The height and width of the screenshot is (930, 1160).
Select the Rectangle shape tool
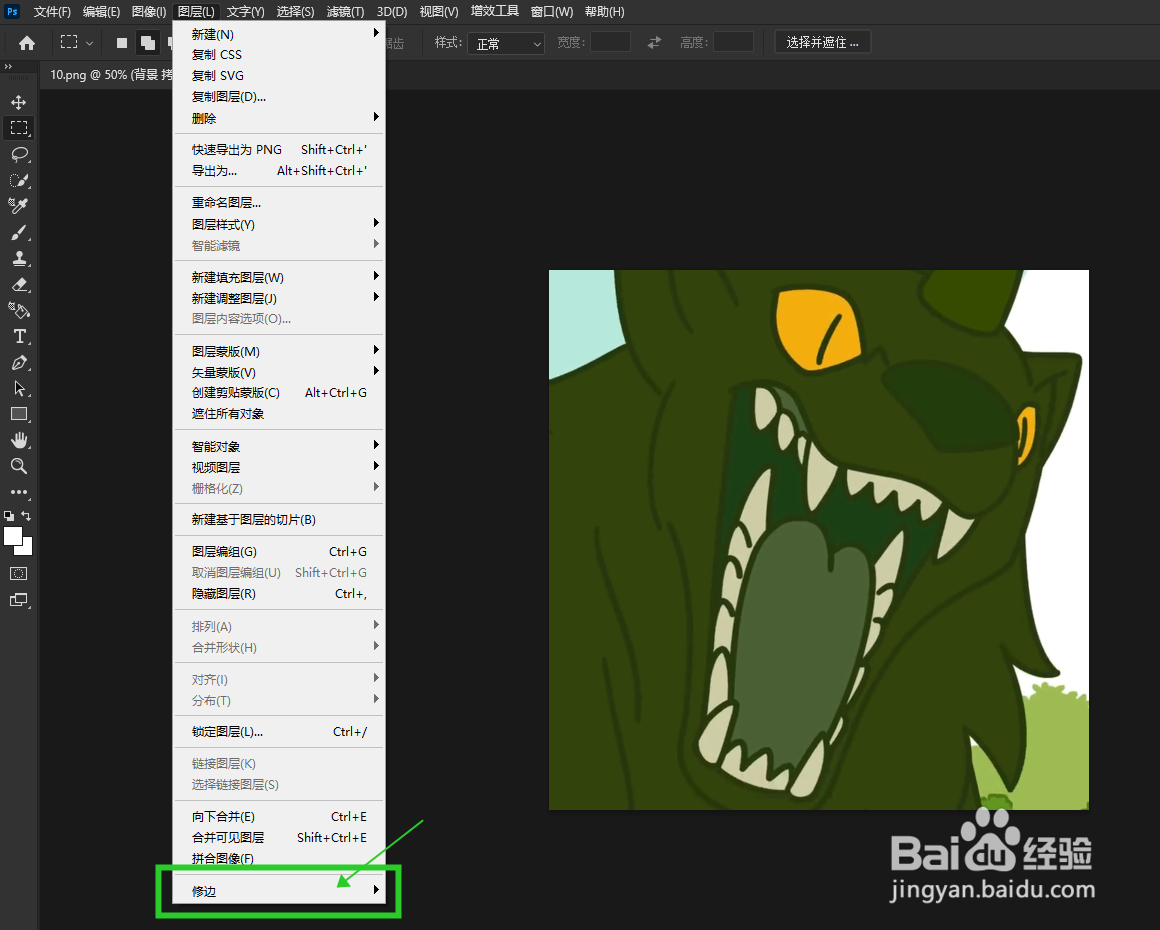click(18, 414)
